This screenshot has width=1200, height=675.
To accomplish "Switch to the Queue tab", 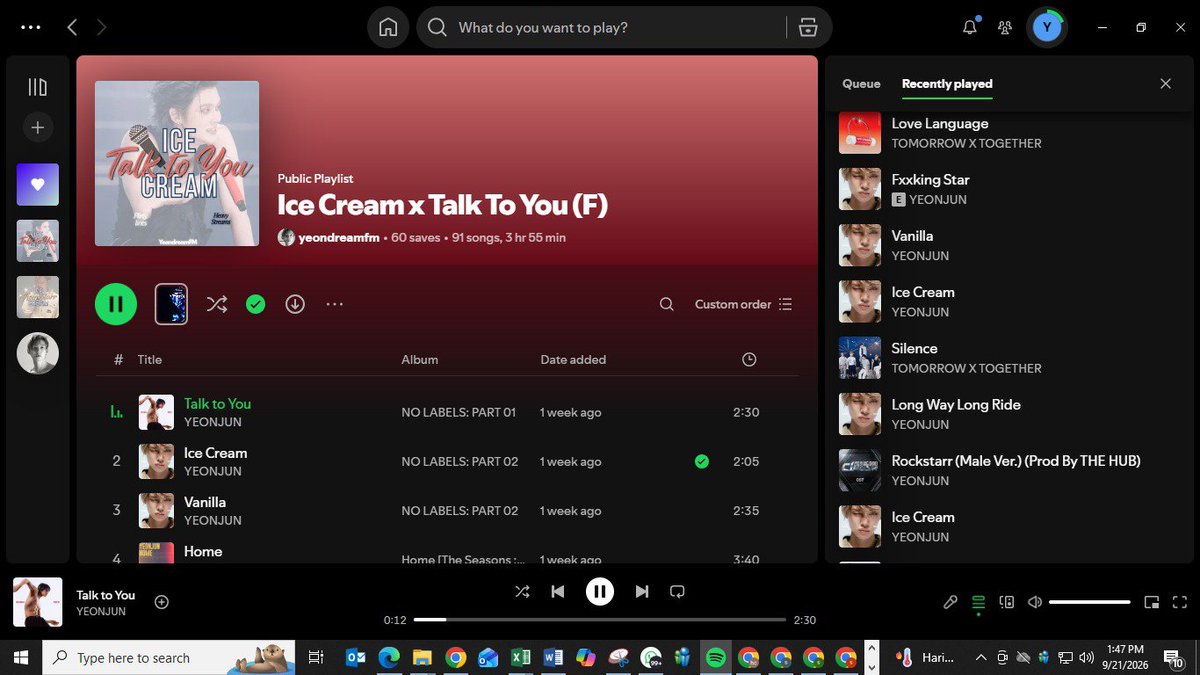I will (861, 84).
